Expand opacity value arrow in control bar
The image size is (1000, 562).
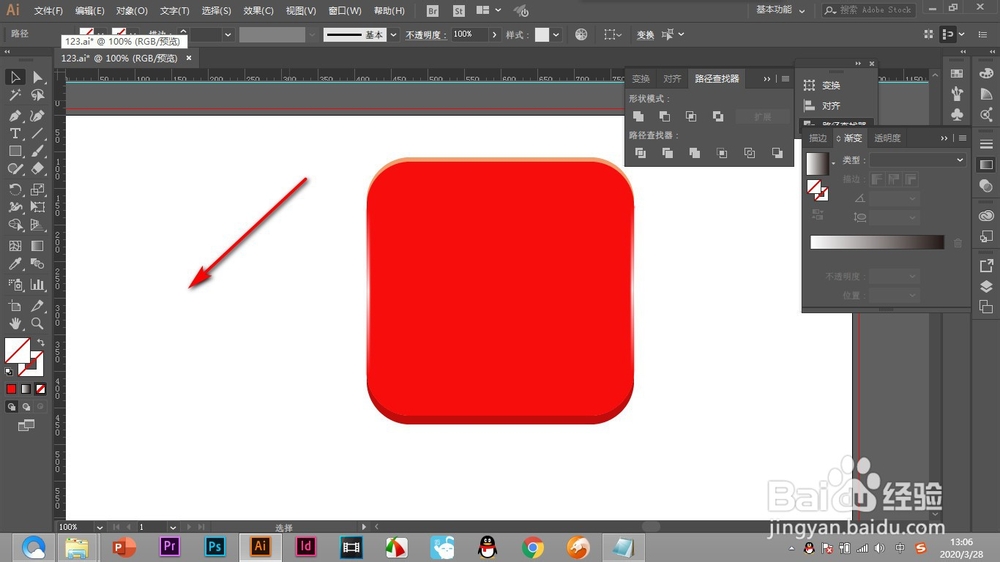(494, 35)
